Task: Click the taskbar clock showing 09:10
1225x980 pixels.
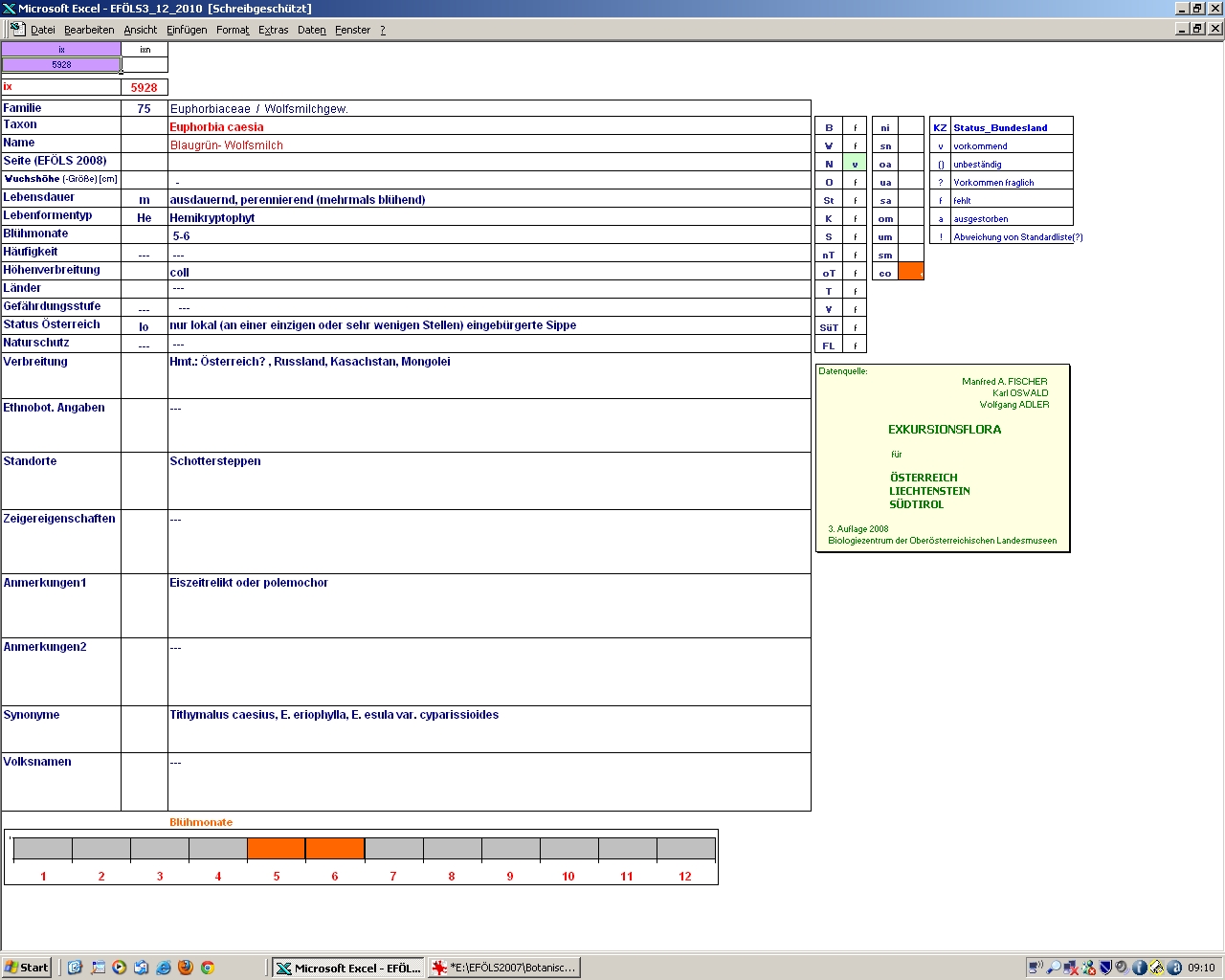Action: pos(1201,968)
